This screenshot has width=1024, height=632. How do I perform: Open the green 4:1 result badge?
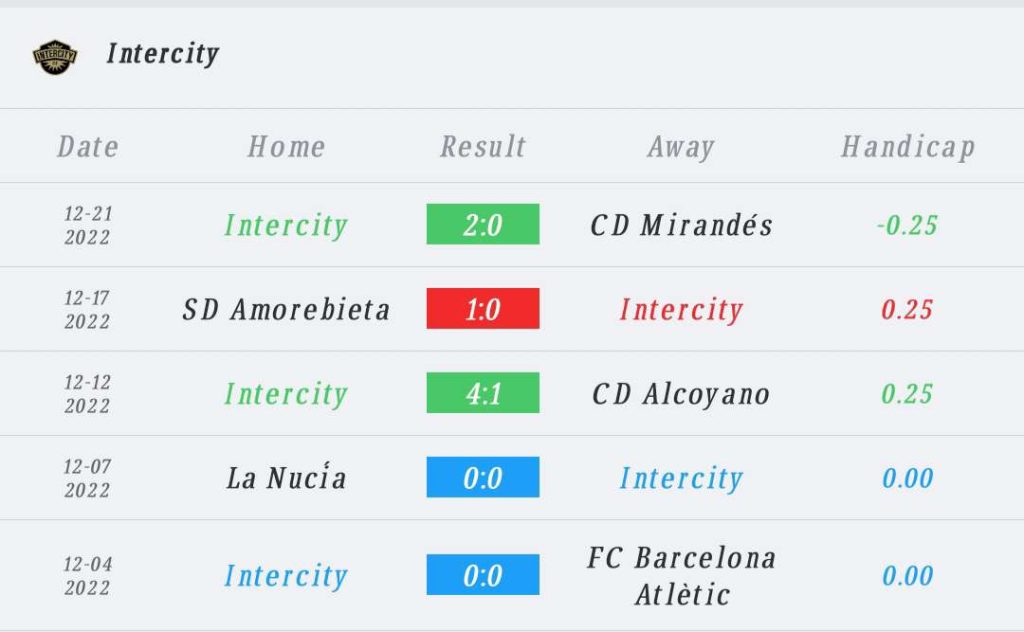(483, 392)
